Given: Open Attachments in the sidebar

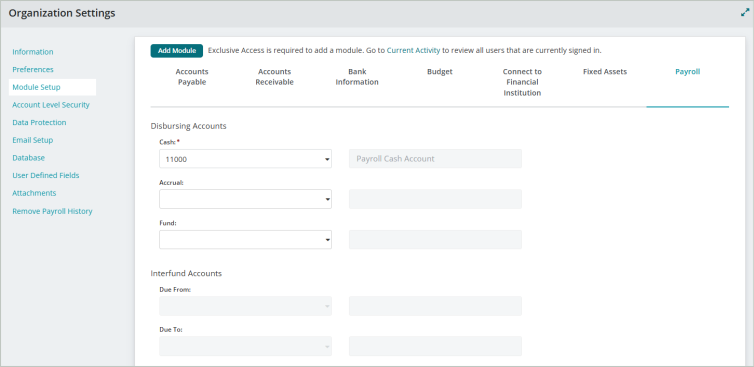Looking at the screenshot, I should tap(34, 193).
